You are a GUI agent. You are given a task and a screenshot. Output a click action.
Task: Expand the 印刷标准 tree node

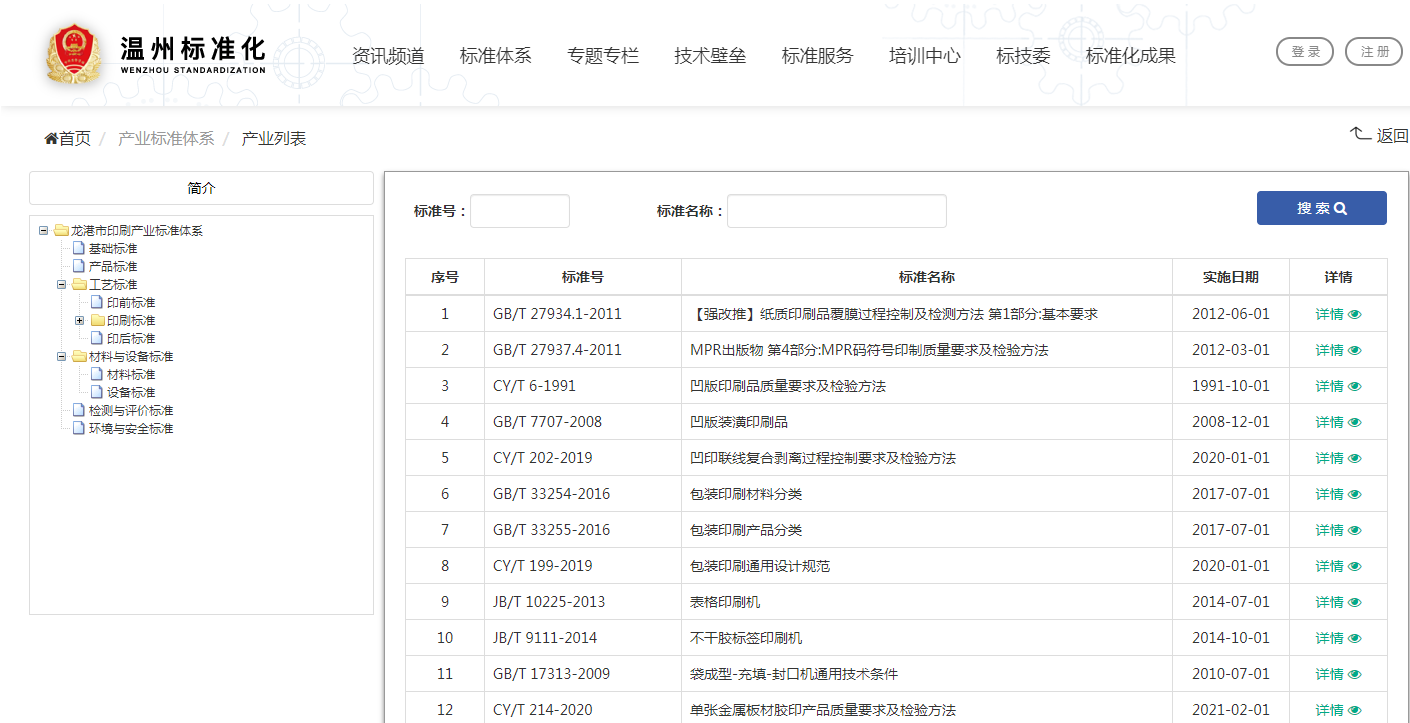pyautogui.click(x=79, y=321)
